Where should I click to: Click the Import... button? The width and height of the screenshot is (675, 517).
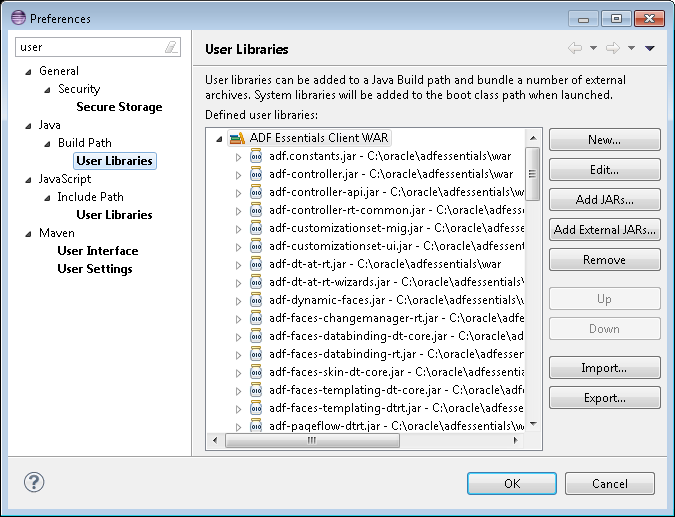click(x=604, y=368)
